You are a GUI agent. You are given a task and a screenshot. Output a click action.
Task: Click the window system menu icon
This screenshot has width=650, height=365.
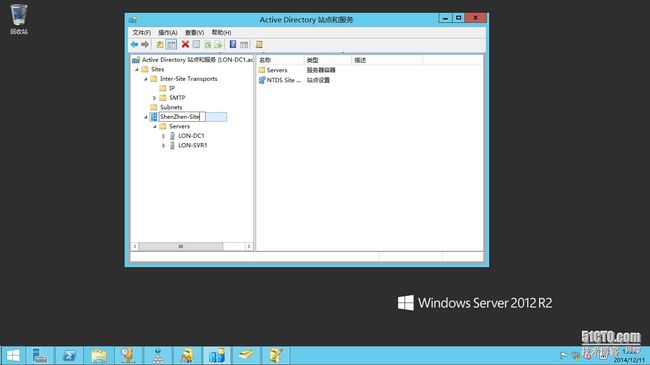(x=133, y=19)
